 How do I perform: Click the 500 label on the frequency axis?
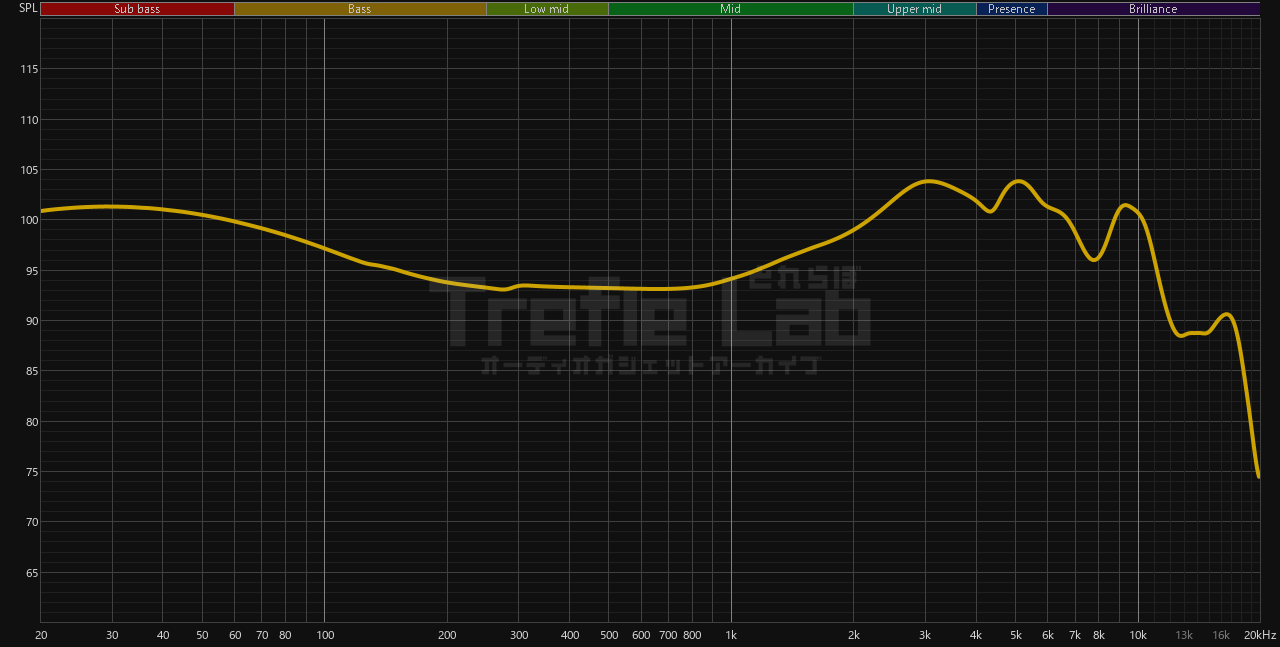pyautogui.click(x=609, y=635)
